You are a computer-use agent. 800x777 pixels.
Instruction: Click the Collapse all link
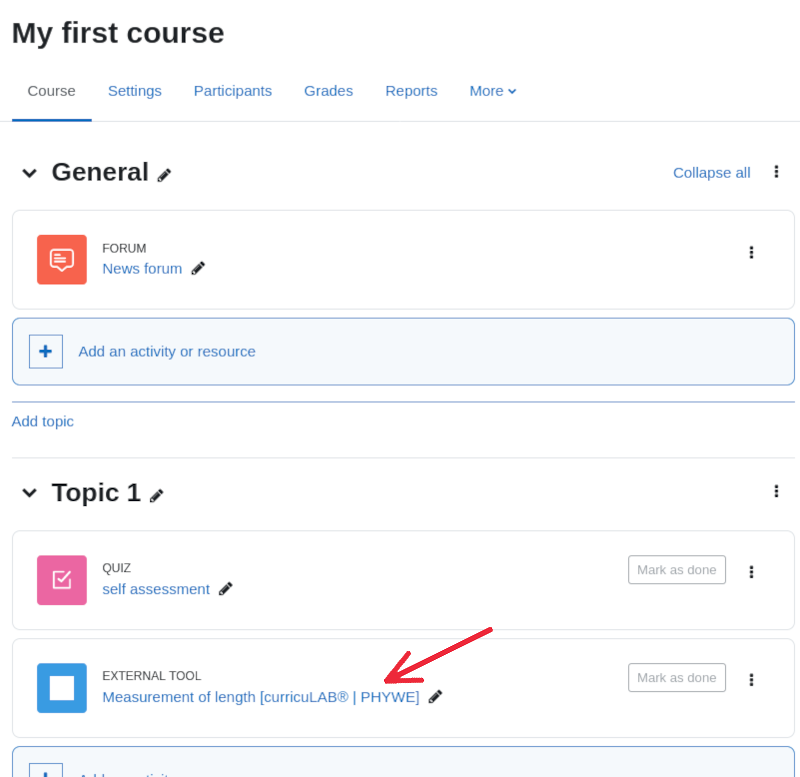click(x=711, y=173)
